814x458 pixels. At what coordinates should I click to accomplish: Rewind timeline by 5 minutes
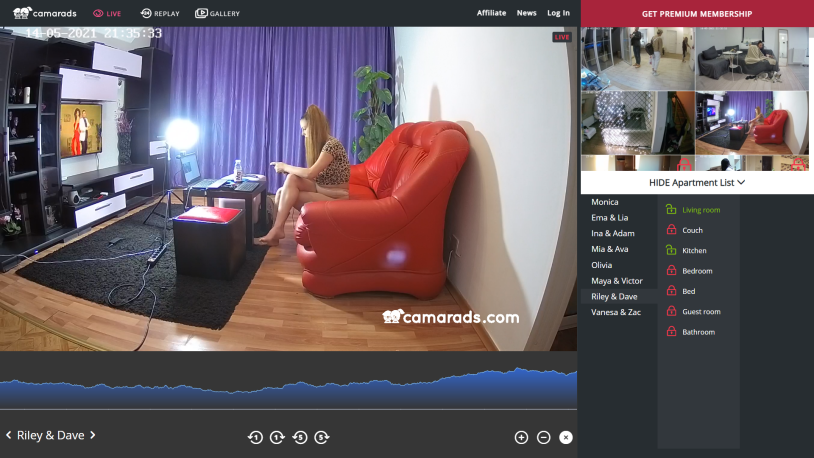[299, 437]
